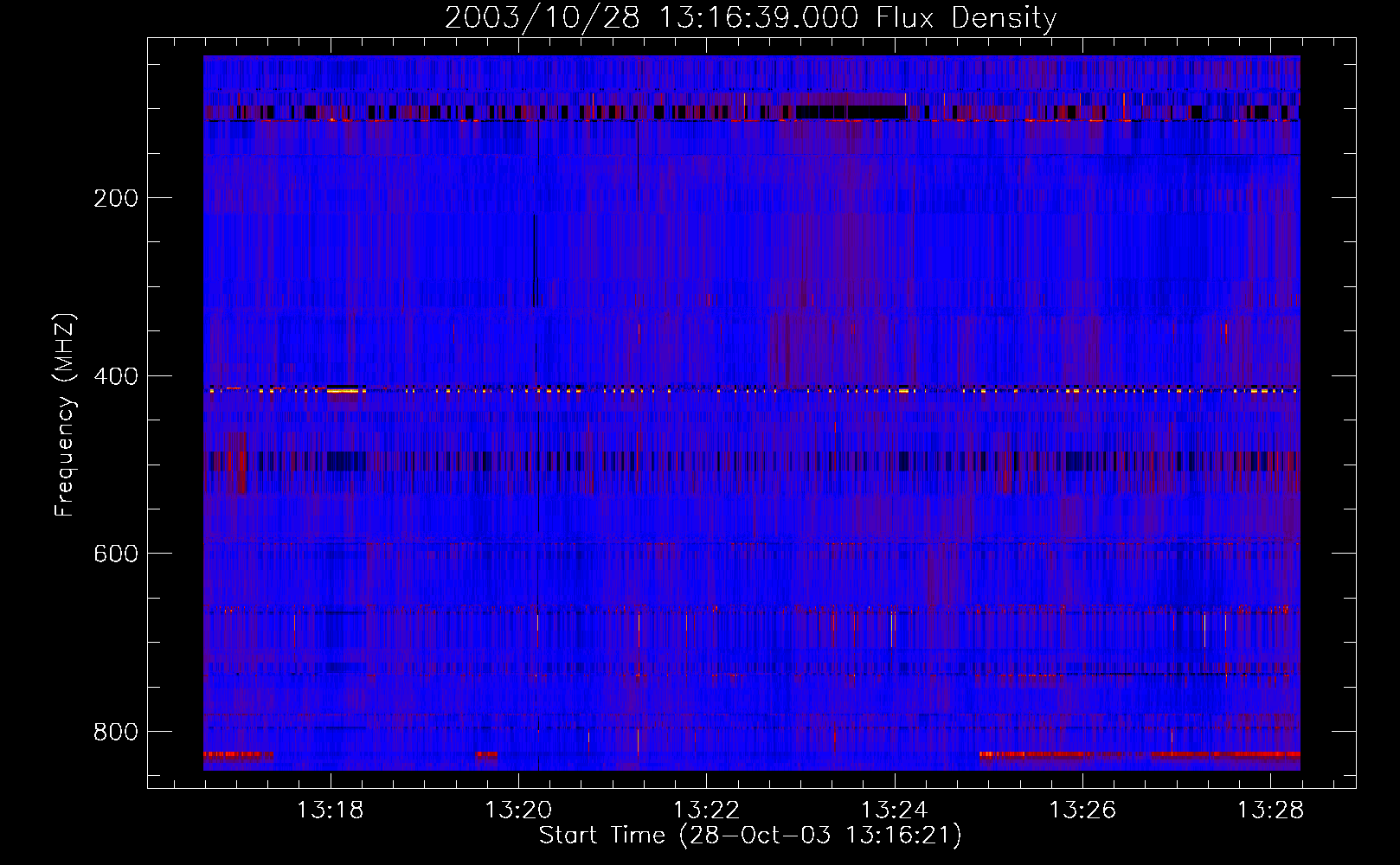Click the 'Frequency (MHZ)' axis label
This screenshot has width=1400, height=865.
click(65, 414)
